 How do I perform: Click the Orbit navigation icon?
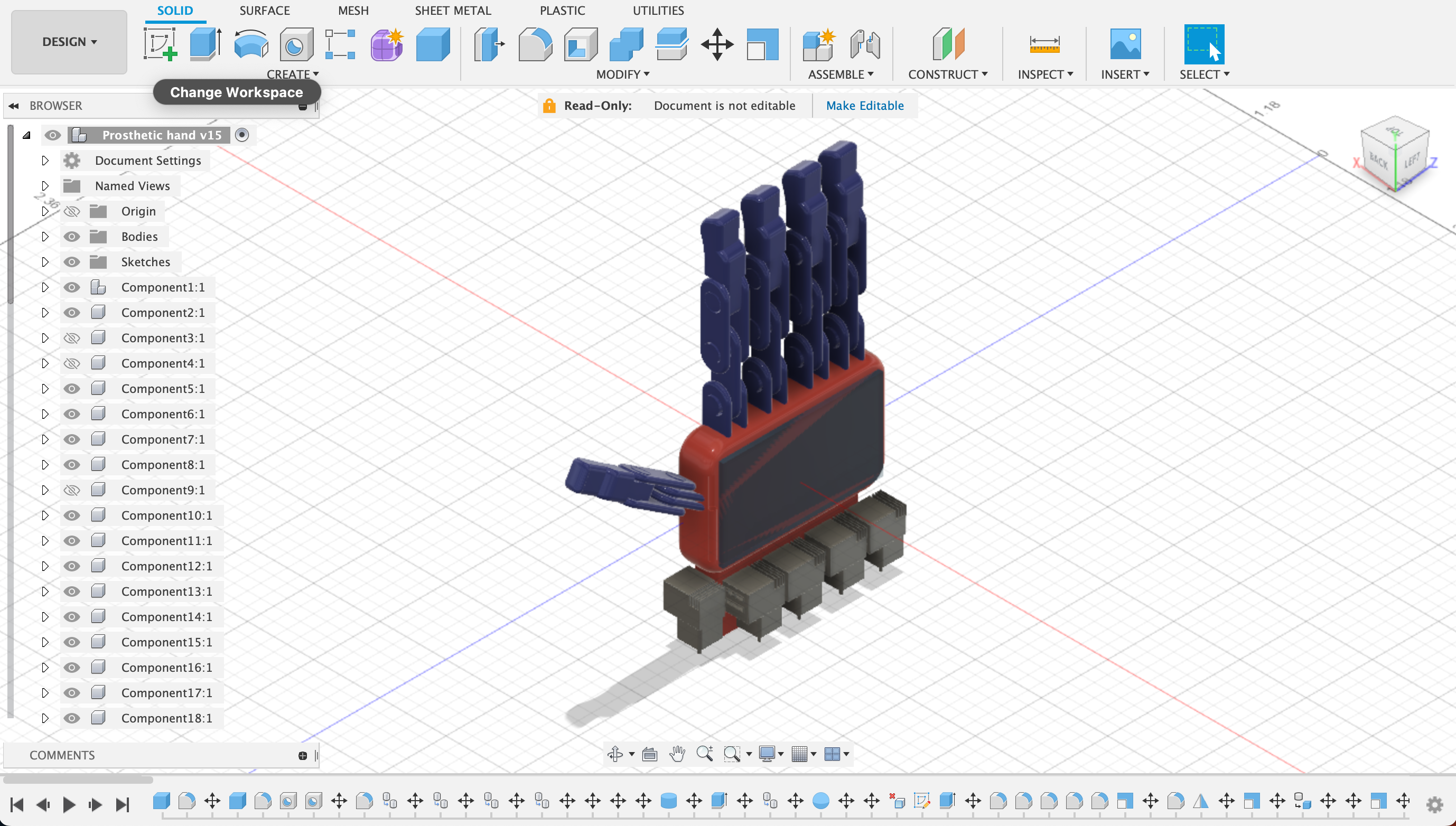tap(615, 754)
